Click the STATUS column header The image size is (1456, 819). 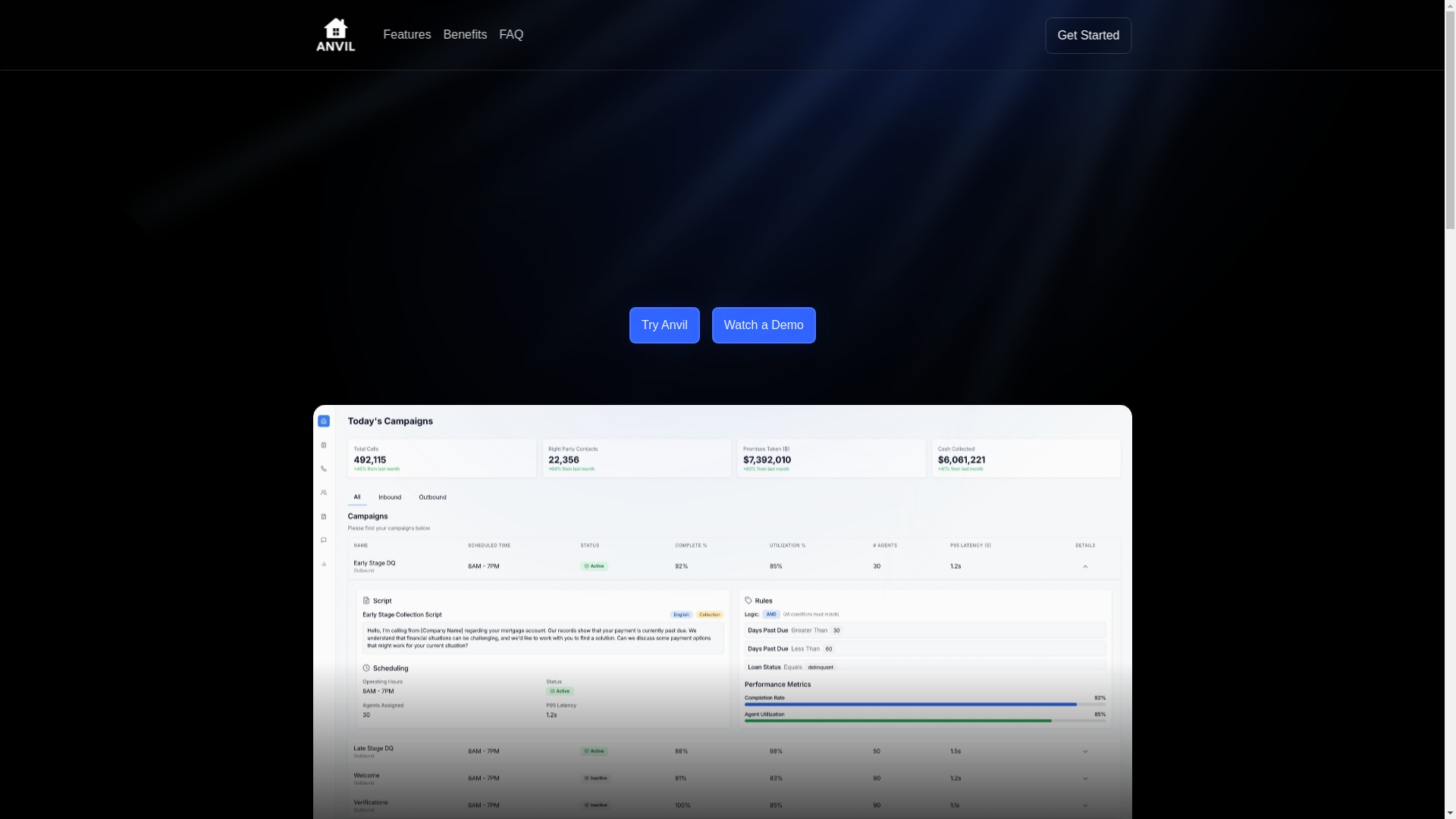(x=590, y=546)
